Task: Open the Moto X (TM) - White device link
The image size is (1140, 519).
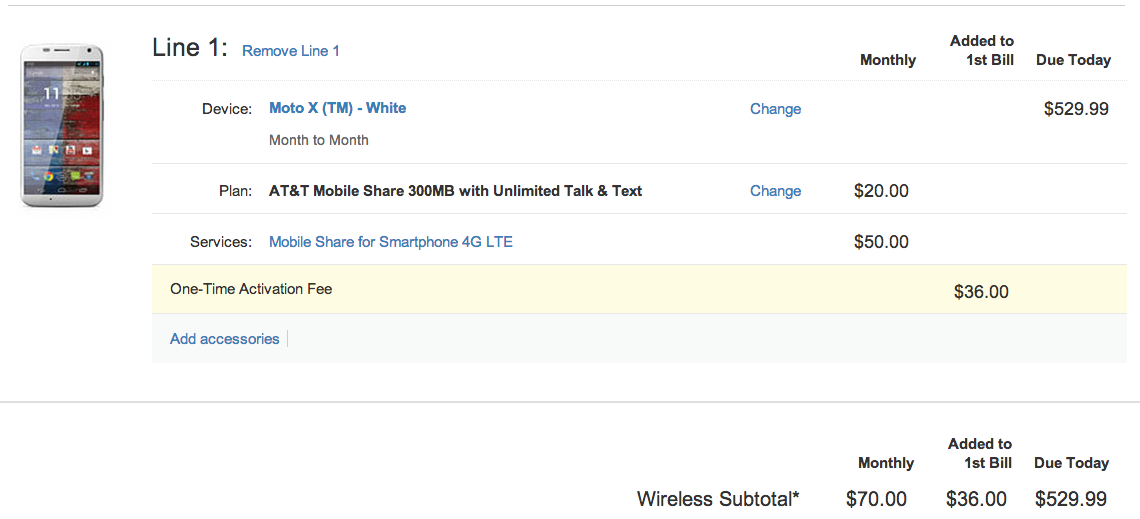Action: [x=337, y=108]
